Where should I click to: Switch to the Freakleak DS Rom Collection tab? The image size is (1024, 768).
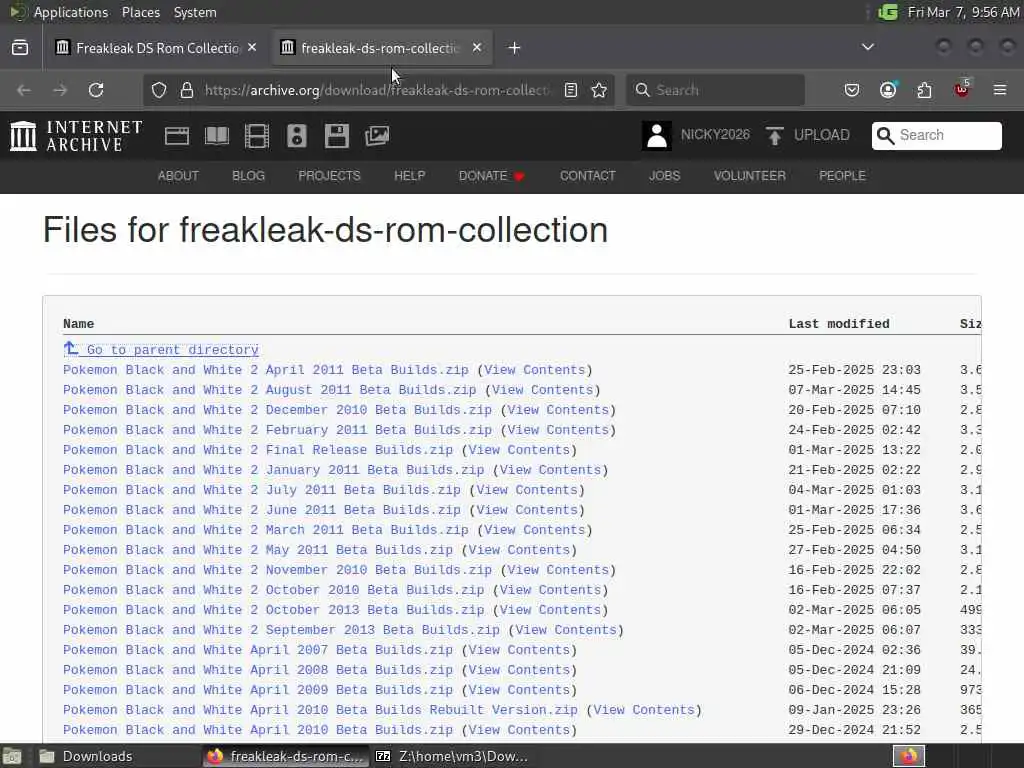click(157, 48)
